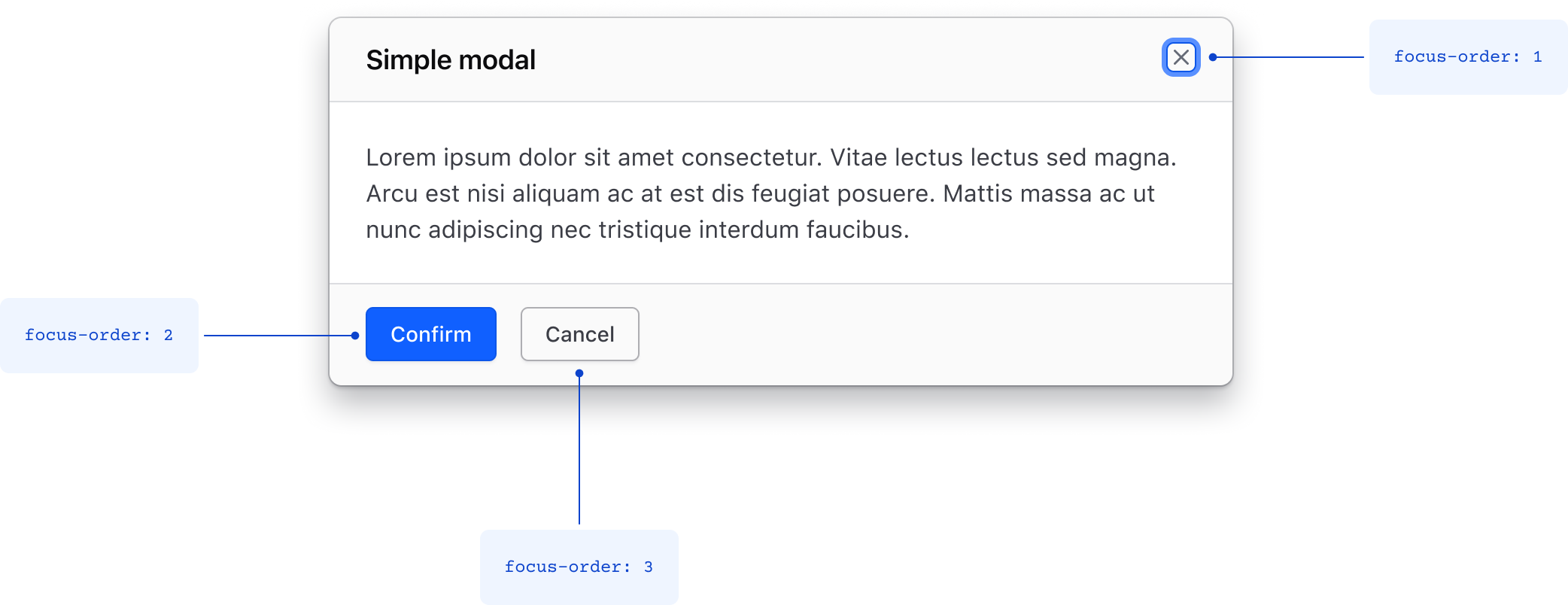Select the focus-order: 3 annotation badge
1568x605 pixels.
click(578, 567)
